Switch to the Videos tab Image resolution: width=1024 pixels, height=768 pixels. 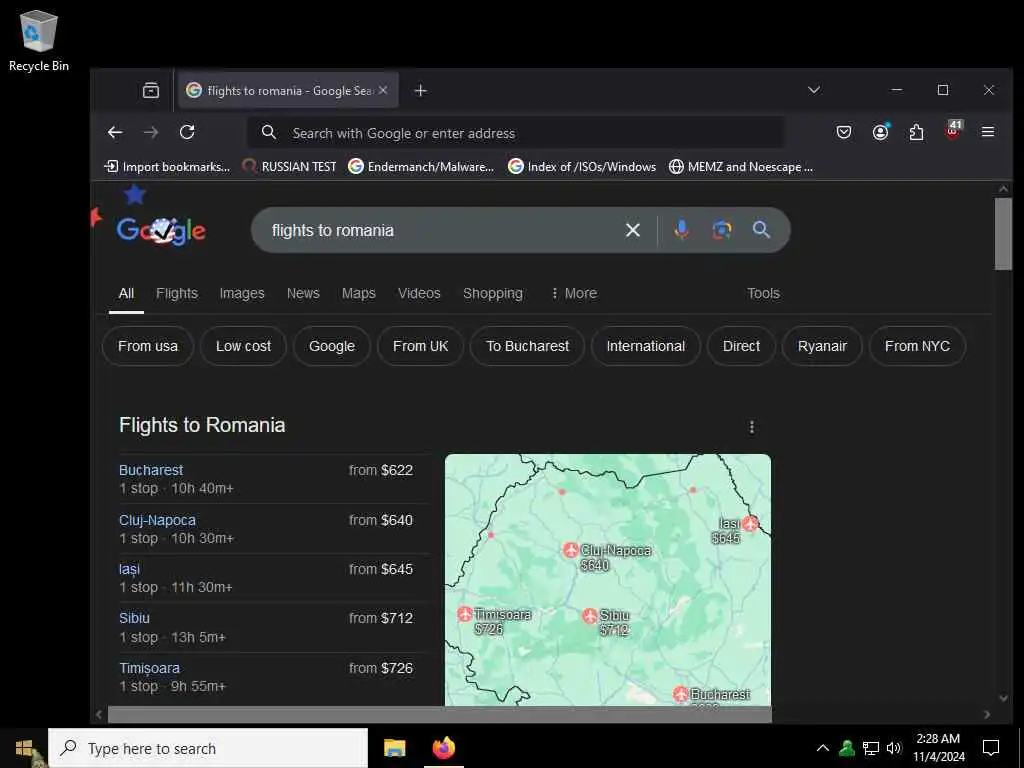[x=419, y=293]
